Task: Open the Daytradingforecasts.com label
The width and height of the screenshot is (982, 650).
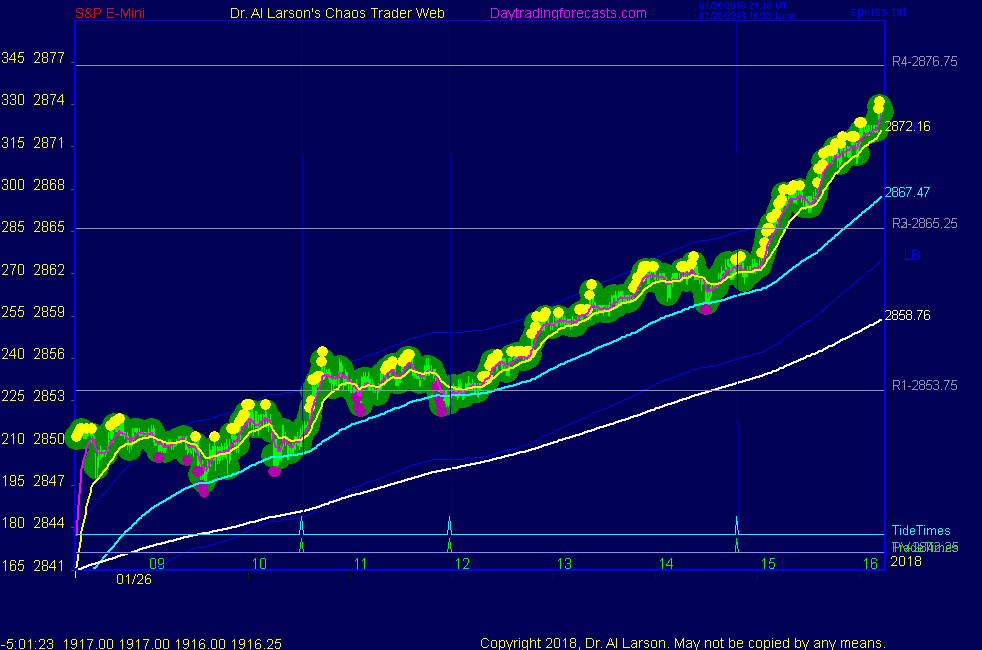Action: click(x=568, y=13)
